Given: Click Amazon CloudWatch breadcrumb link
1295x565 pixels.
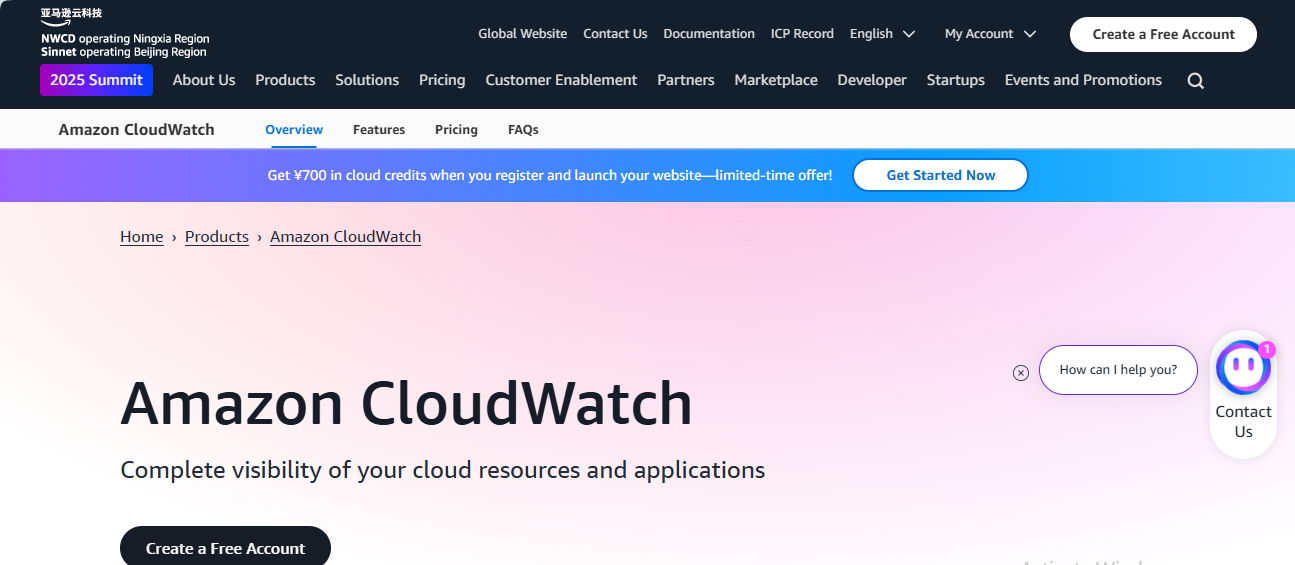Looking at the screenshot, I should click(x=345, y=237).
